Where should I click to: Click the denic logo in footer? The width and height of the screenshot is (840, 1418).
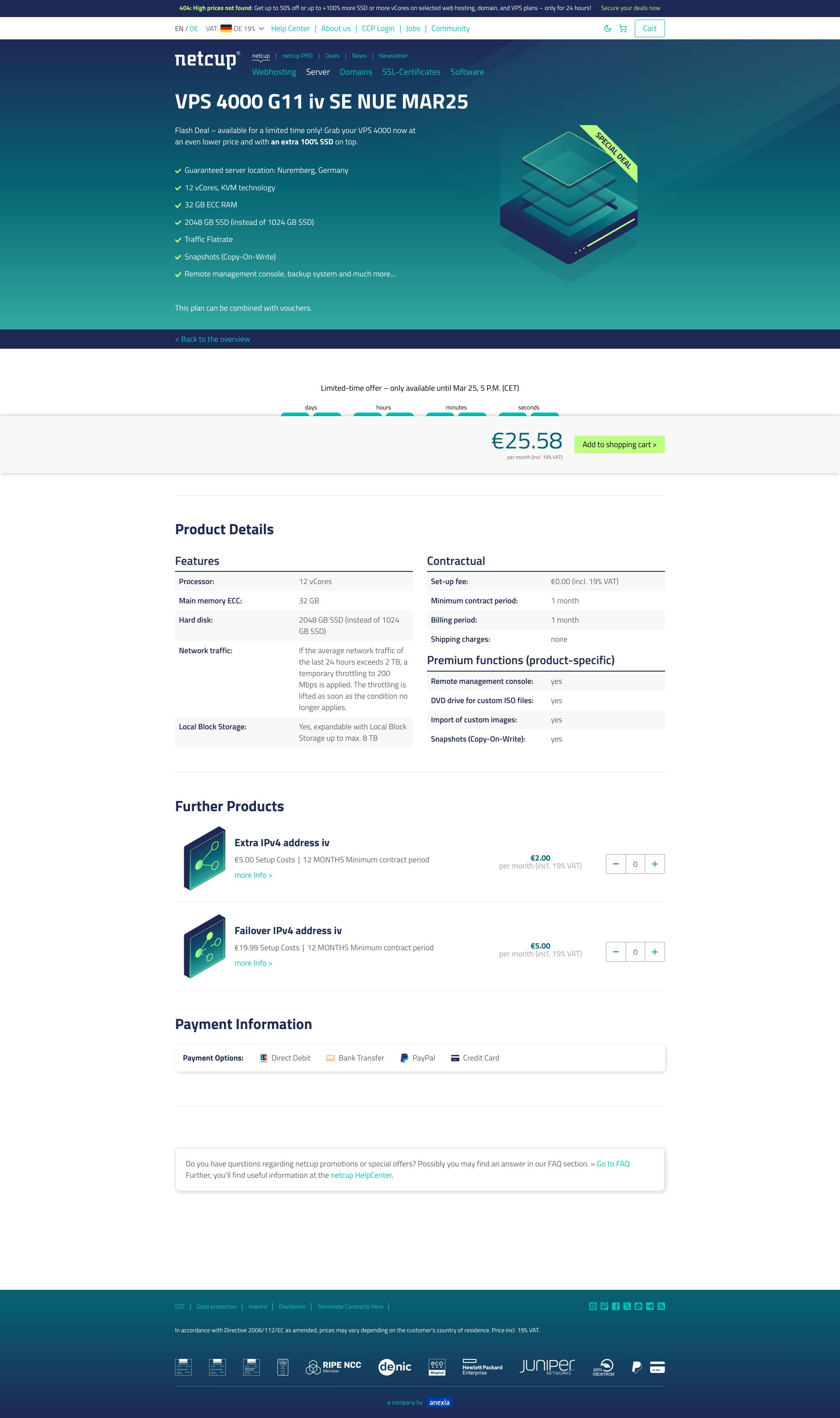point(395,1366)
